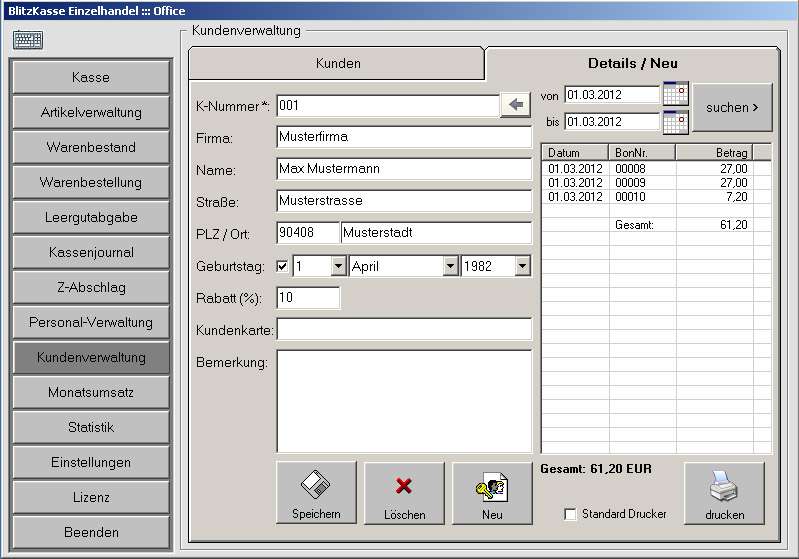
Task: Click the Bemerkung text area
Action: point(404,401)
